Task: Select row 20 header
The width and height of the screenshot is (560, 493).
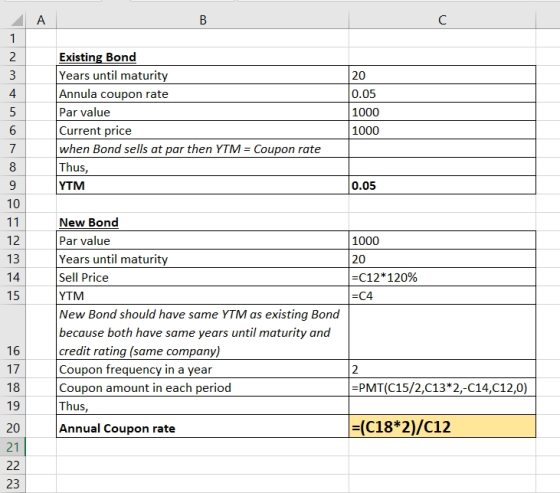Action: tap(13, 427)
